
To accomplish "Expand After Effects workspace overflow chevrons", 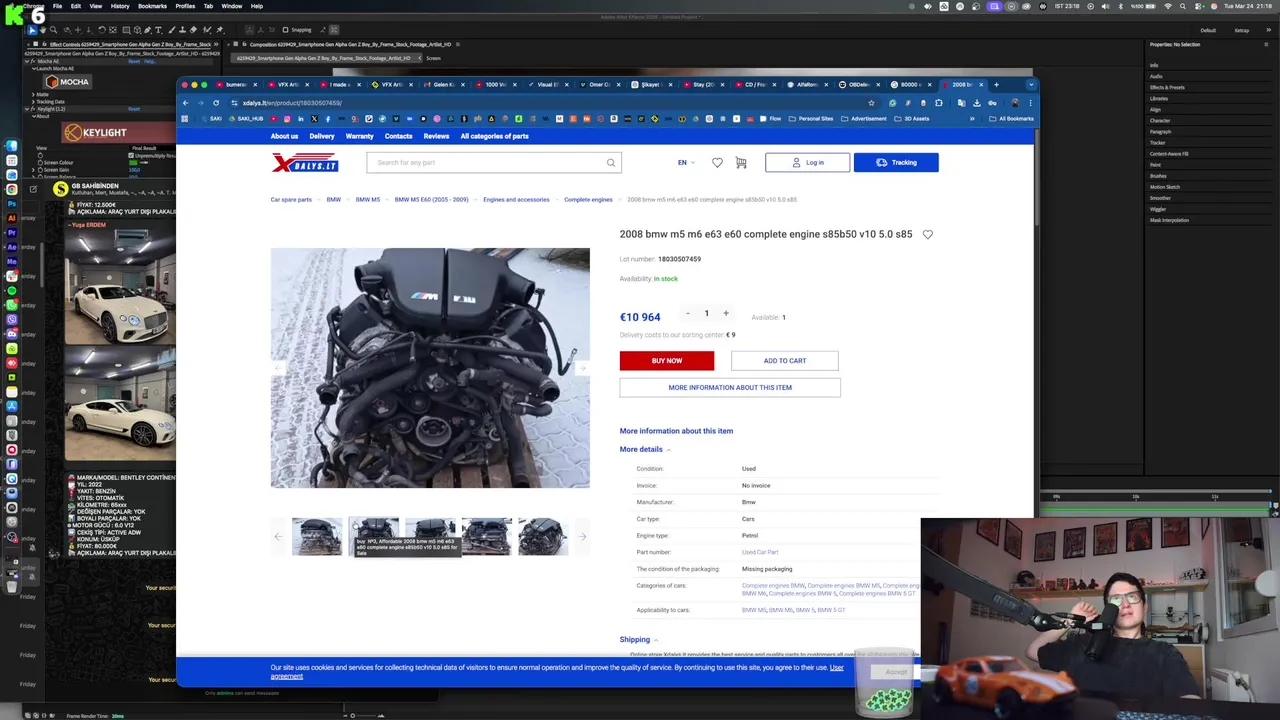I will (x=1270, y=30).
